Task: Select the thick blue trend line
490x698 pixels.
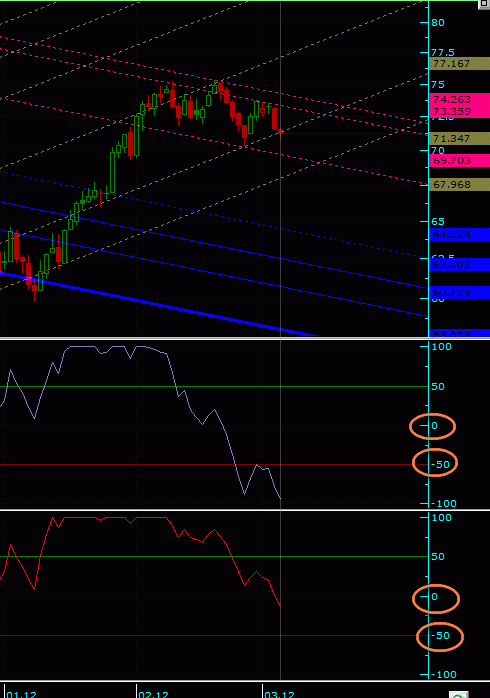Action: coord(159,304)
